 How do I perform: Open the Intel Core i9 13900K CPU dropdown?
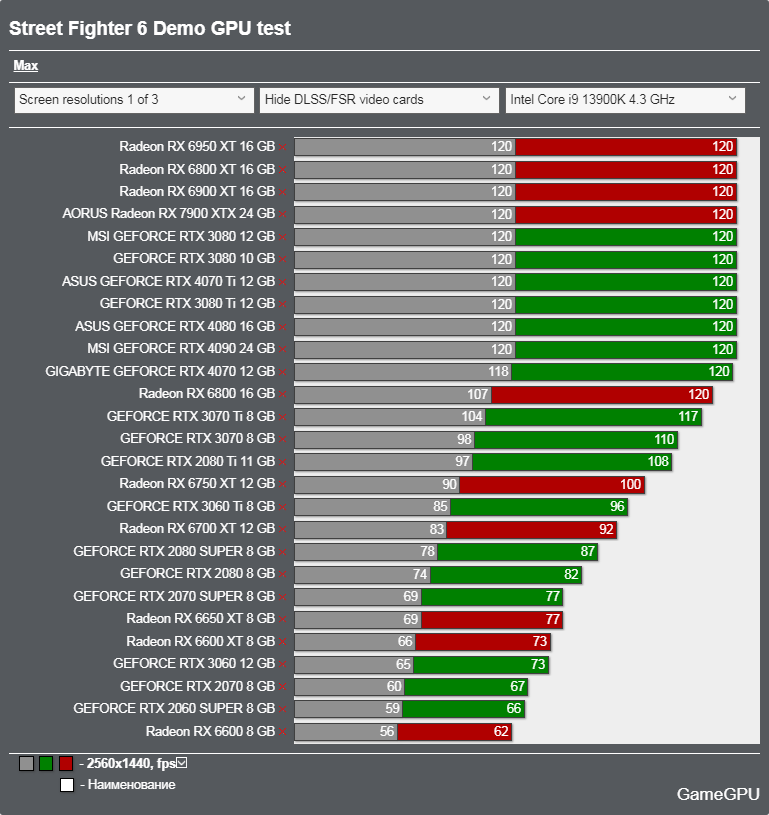point(625,100)
